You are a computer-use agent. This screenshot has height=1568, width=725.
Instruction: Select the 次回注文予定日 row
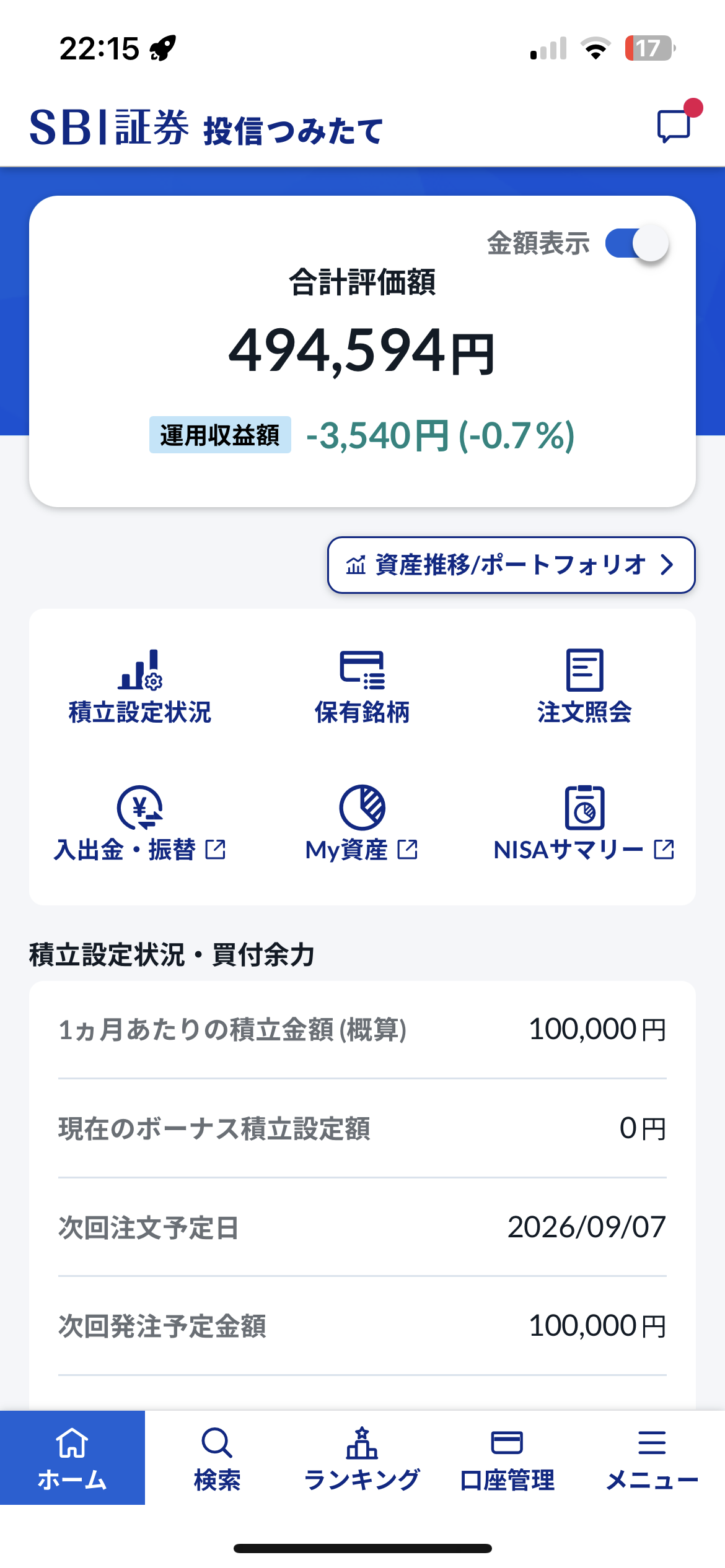coord(362,1227)
